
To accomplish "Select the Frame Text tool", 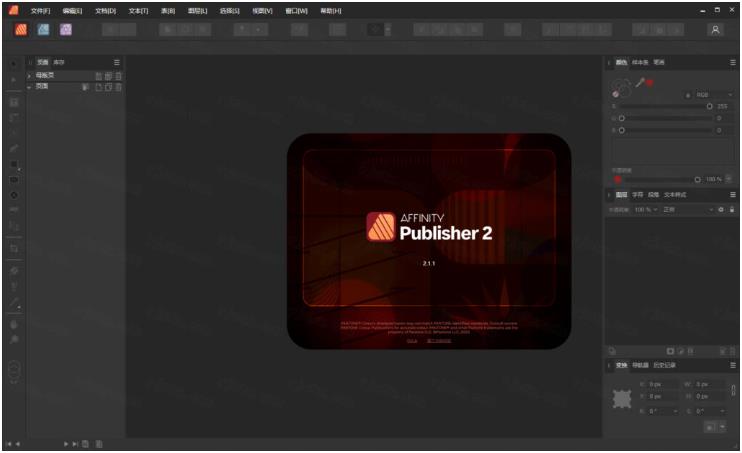I will [14, 102].
